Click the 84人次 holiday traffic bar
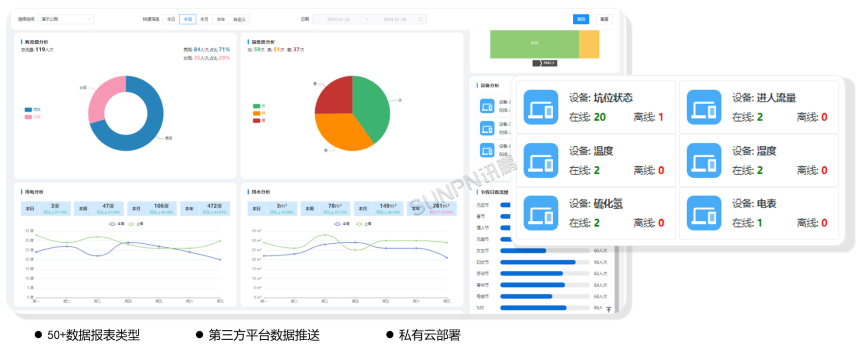 click(x=533, y=285)
